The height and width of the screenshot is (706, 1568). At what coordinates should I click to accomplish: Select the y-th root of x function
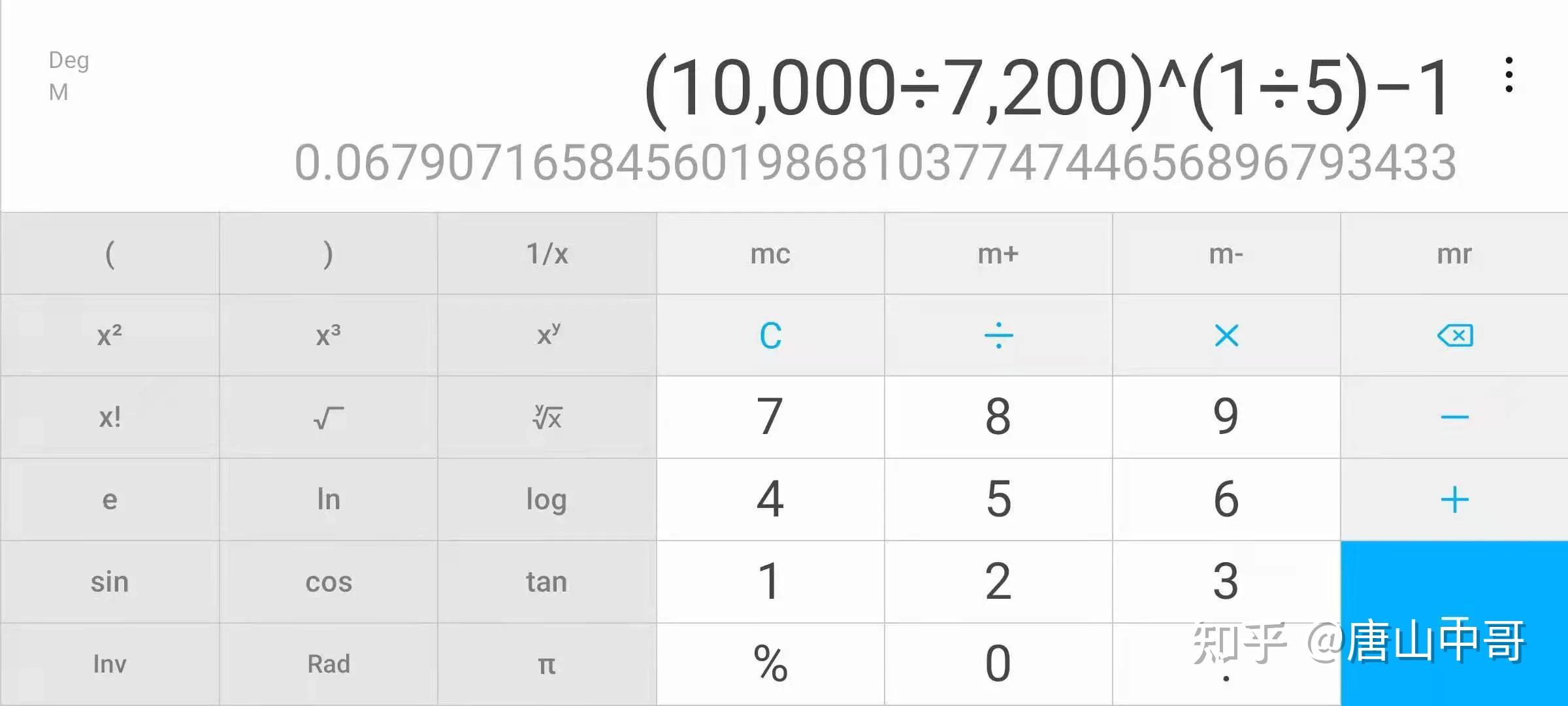tap(547, 417)
